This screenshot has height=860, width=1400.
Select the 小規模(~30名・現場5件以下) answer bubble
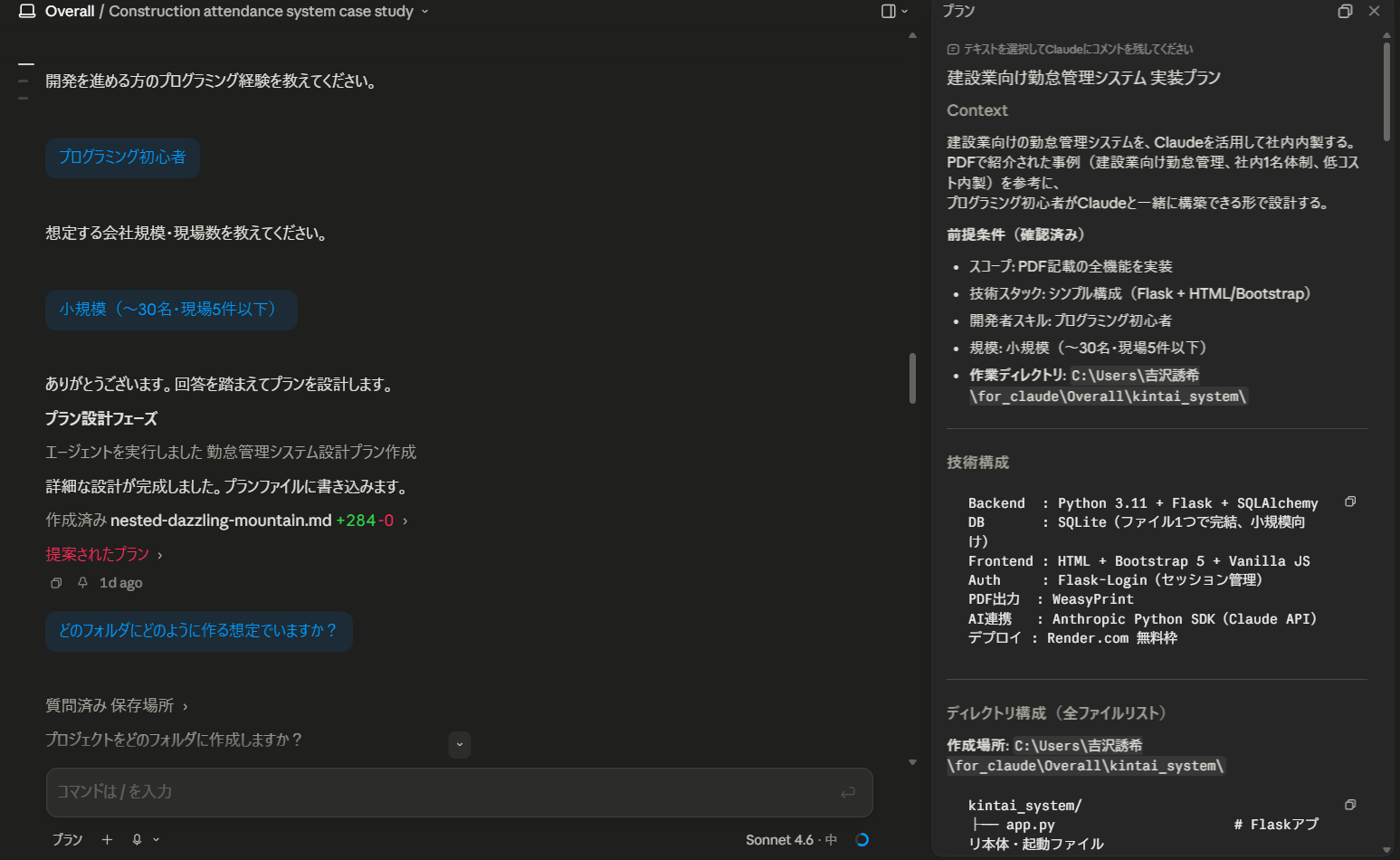click(x=171, y=310)
